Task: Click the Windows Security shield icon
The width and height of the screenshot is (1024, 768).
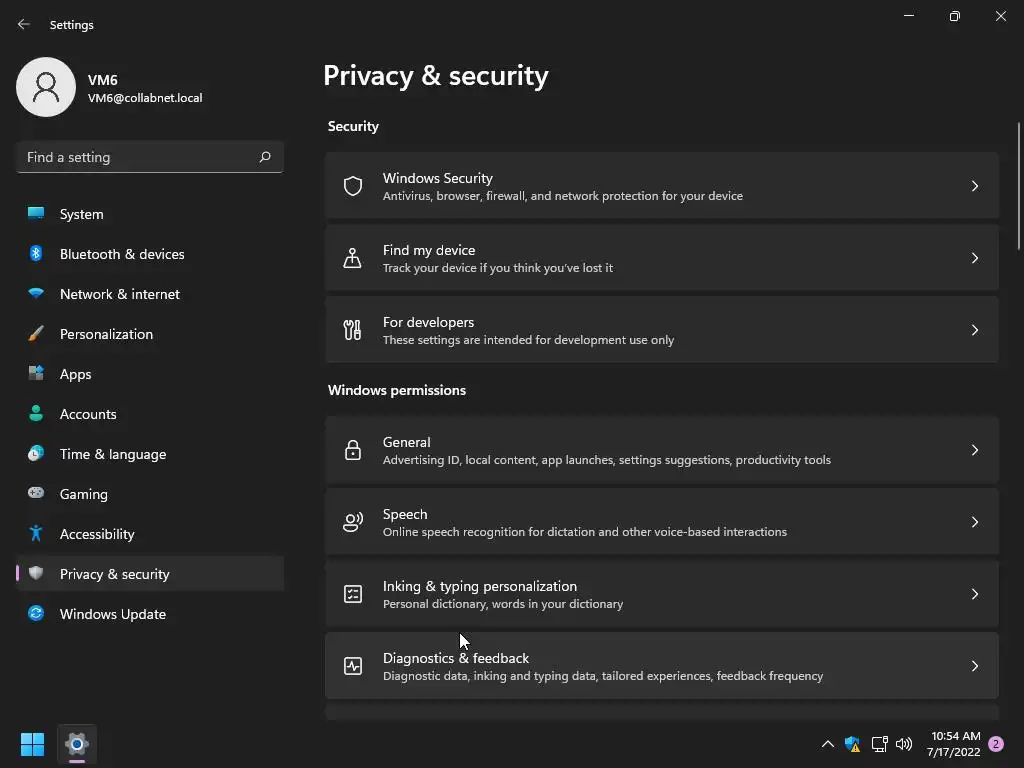Action: point(353,186)
